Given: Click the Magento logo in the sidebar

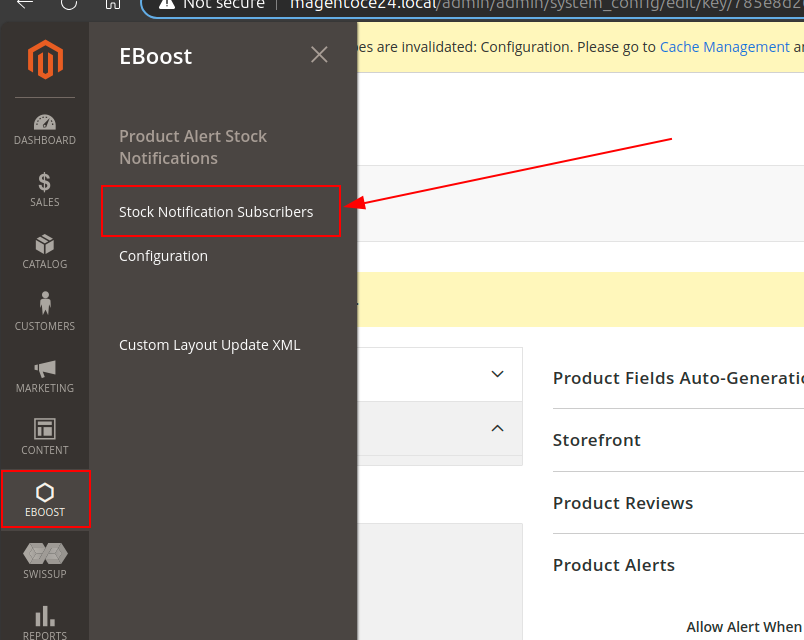Looking at the screenshot, I should point(45,60).
